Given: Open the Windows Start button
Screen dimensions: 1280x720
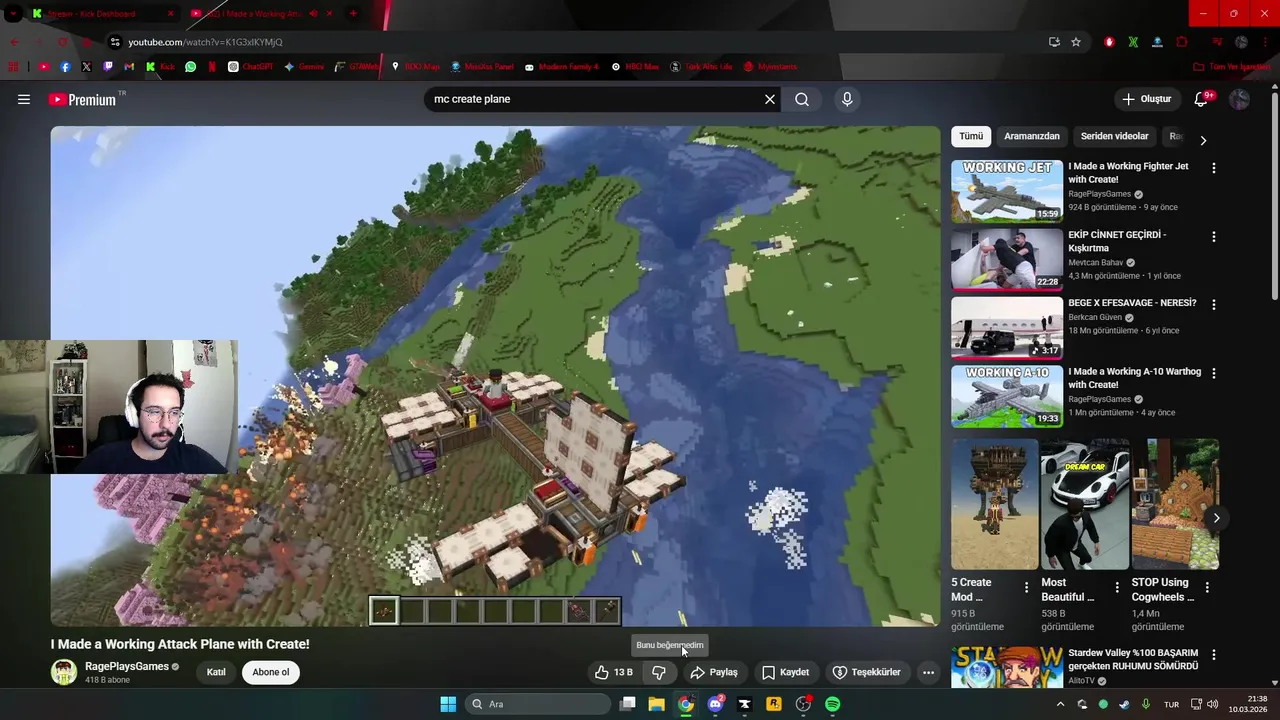Looking at the screenshot, I should (x=448, y=704).
